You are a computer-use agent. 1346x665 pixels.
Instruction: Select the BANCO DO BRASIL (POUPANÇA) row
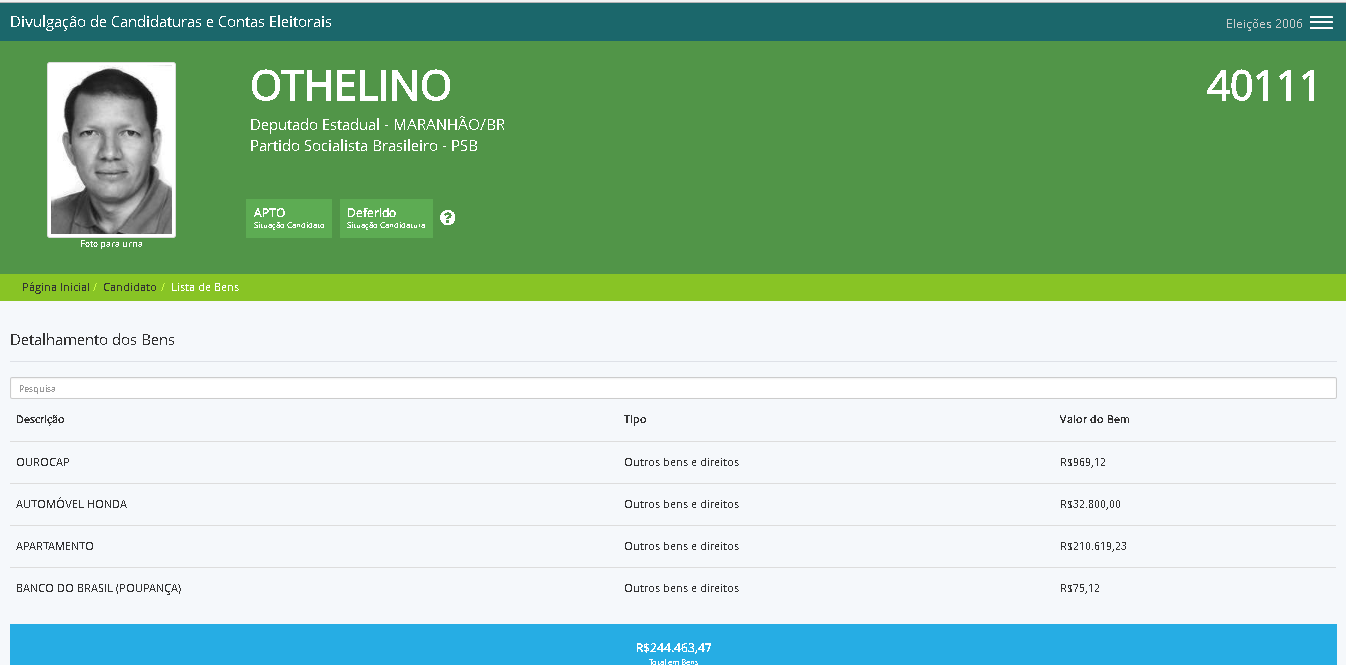tap(98, 588)
